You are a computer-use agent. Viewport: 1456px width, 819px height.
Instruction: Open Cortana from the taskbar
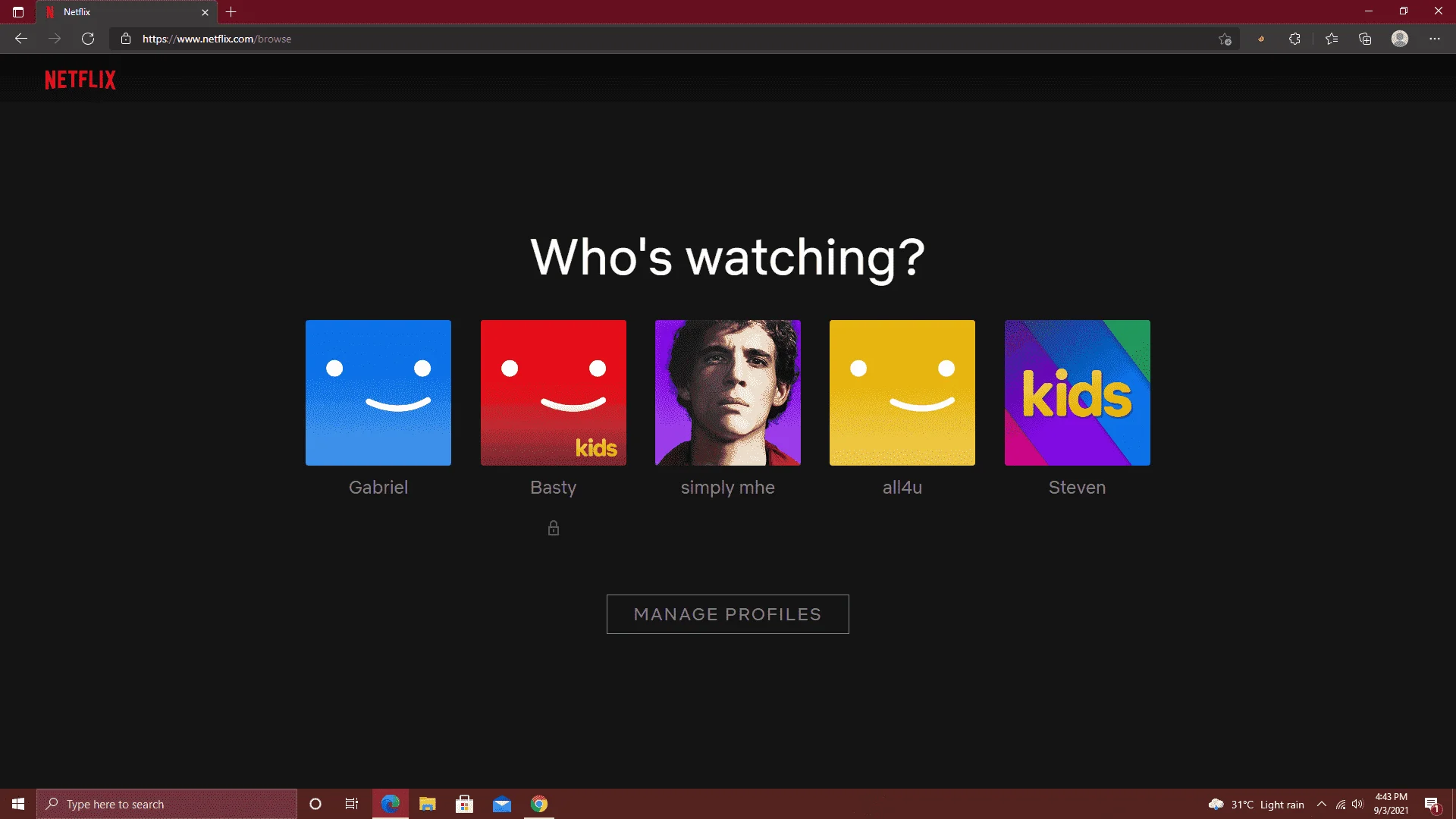[315, 804]
